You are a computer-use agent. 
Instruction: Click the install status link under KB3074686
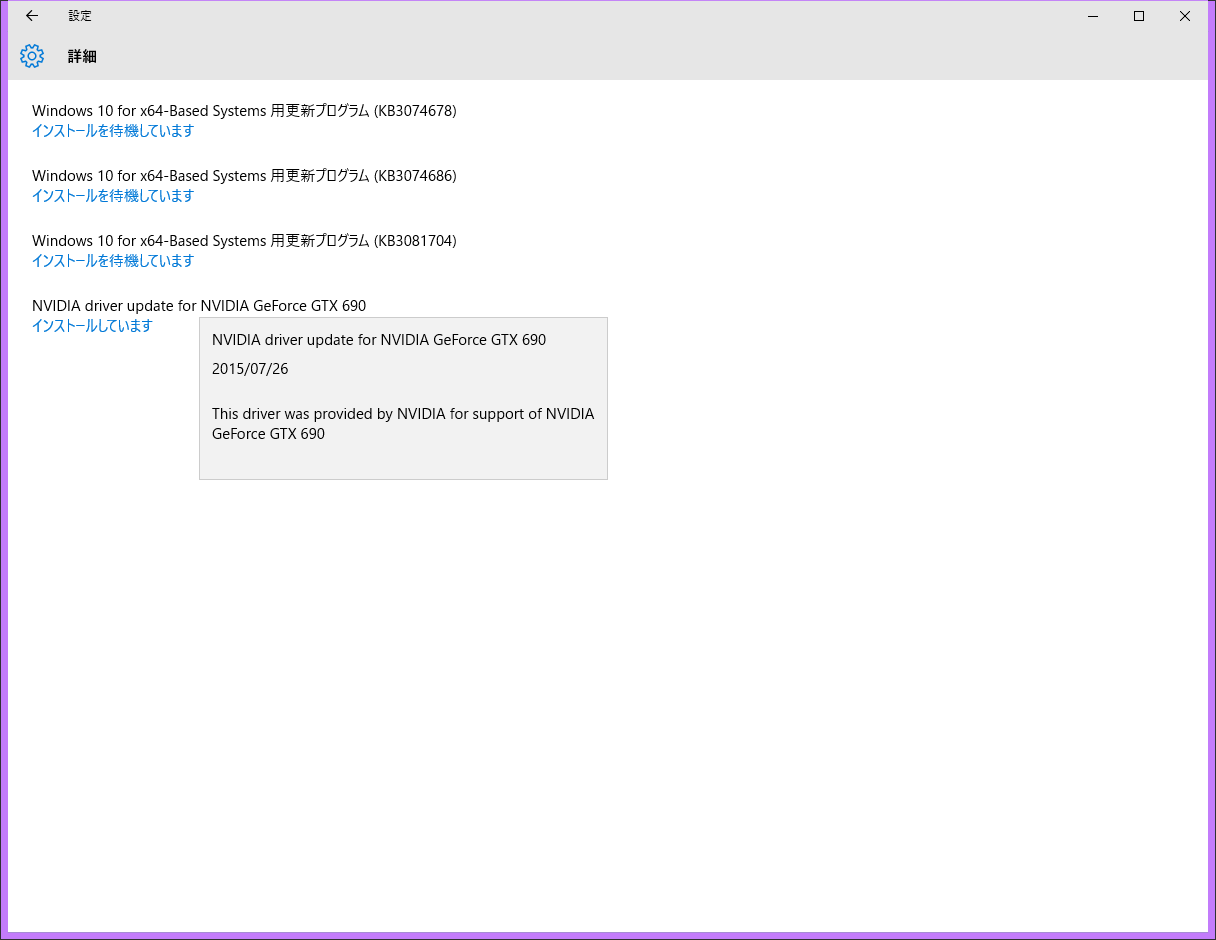(x=113, y=196)
